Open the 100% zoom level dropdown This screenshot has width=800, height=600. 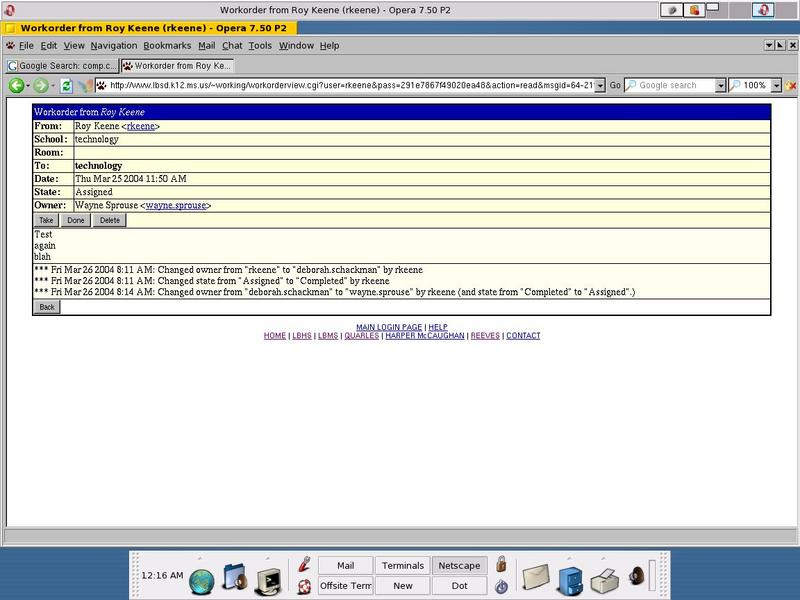[776, 85]
